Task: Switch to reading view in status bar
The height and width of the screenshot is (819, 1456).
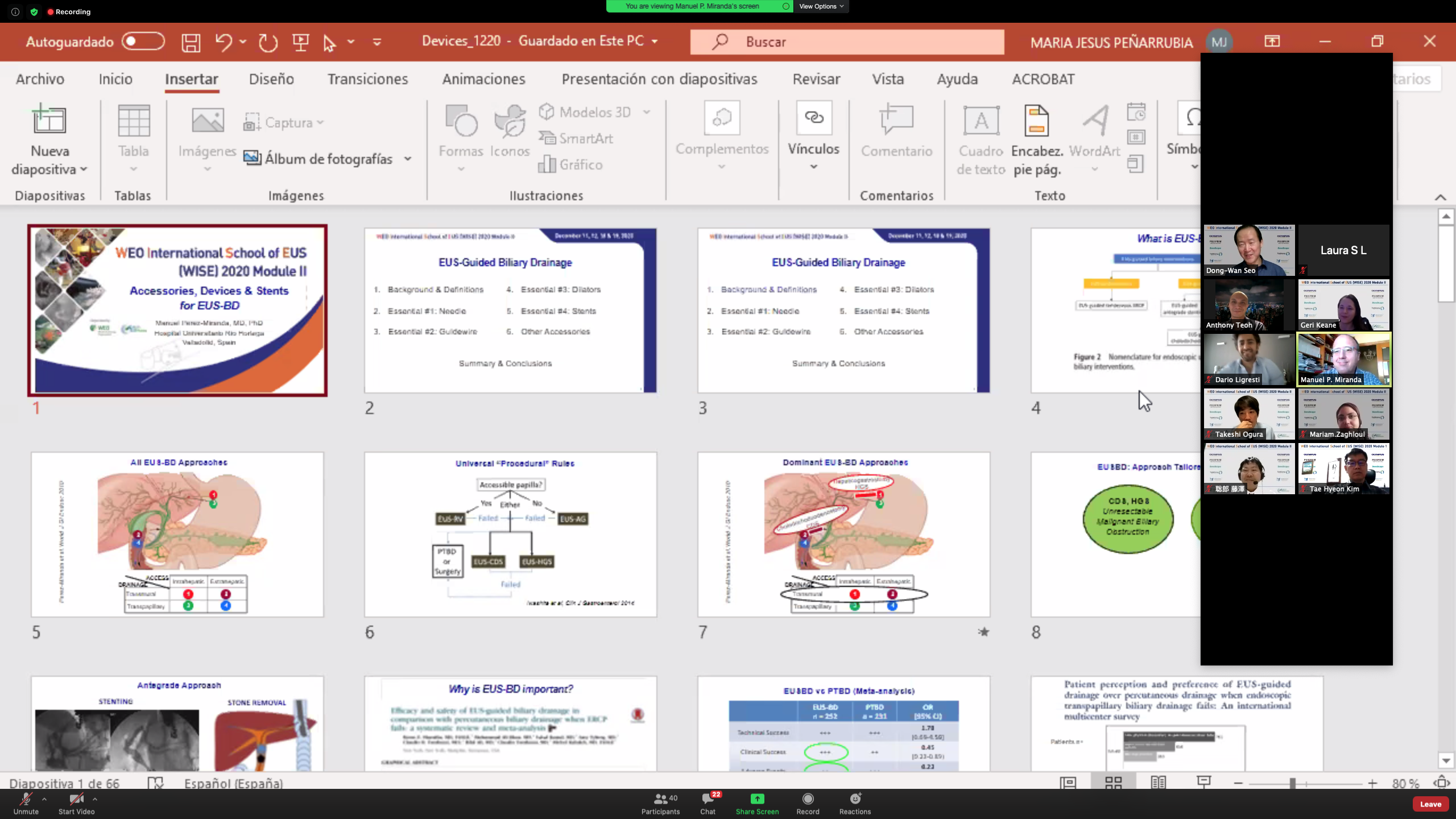Action: 1159,783
